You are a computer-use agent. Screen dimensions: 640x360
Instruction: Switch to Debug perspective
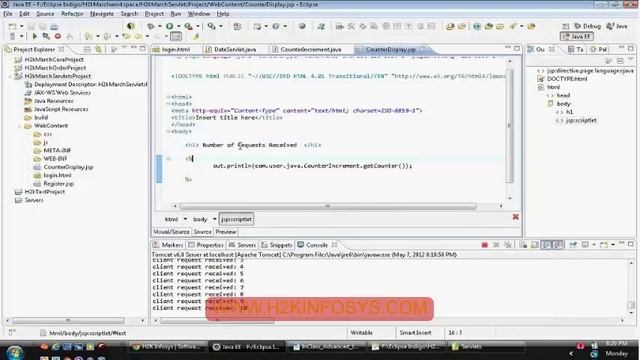[x=587, y=26]
